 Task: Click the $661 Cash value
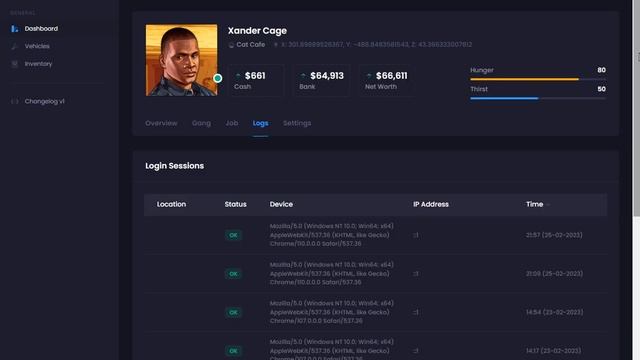pos(255,76)
